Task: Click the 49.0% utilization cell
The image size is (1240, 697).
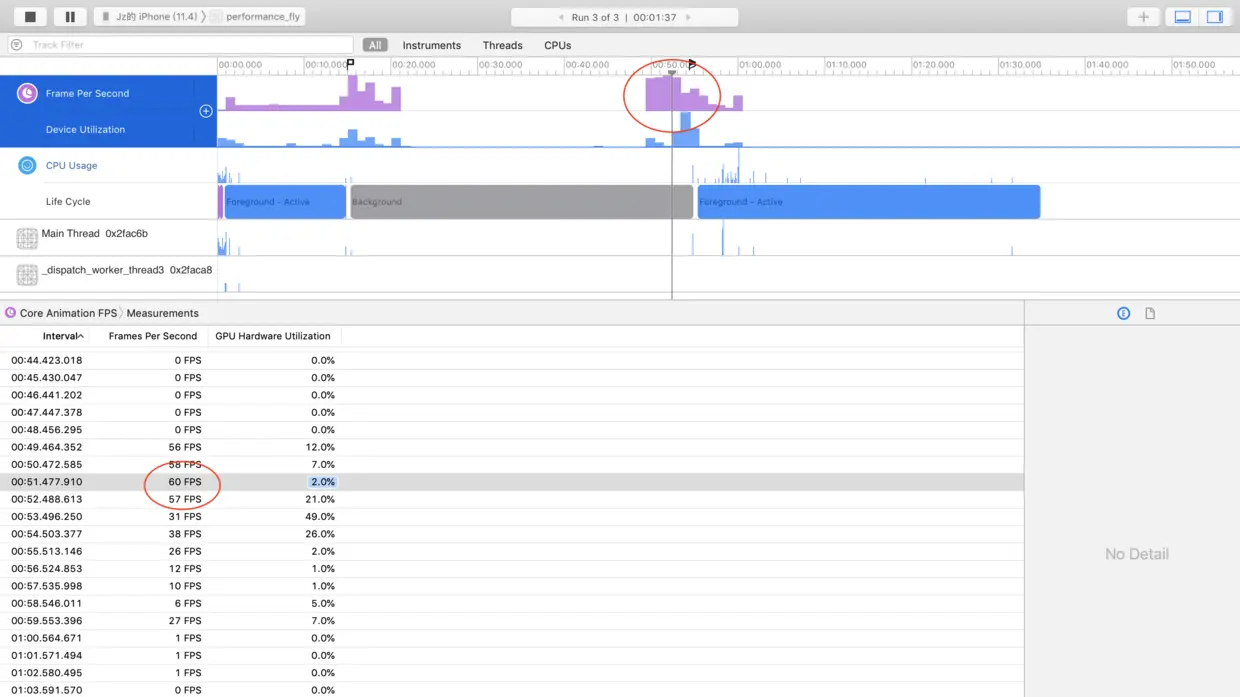Action: click(320, 517)
